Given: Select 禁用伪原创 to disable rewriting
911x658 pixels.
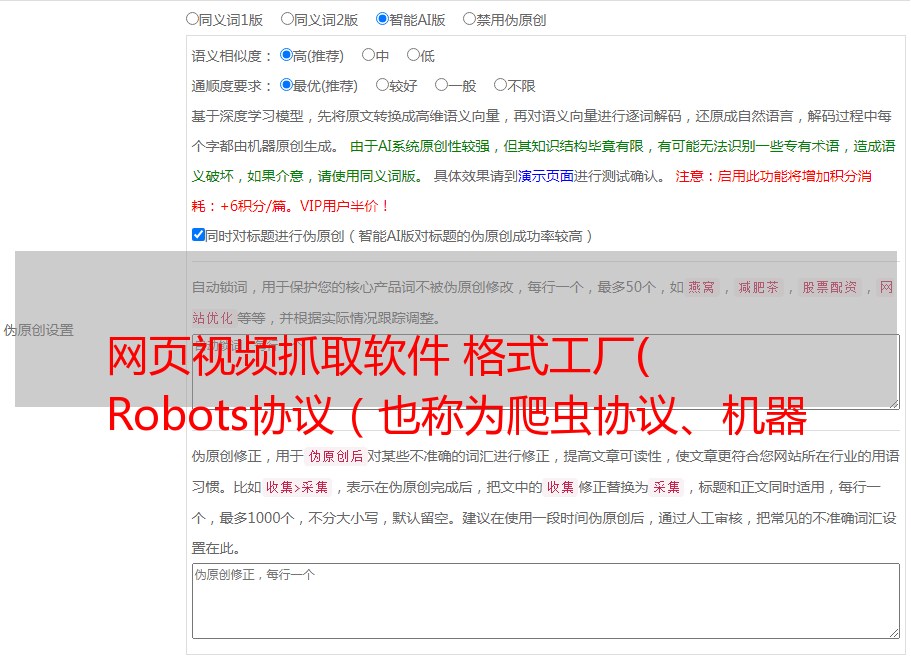Looking at the screenshot, I should pyautogui.click(x=469, y=18).
